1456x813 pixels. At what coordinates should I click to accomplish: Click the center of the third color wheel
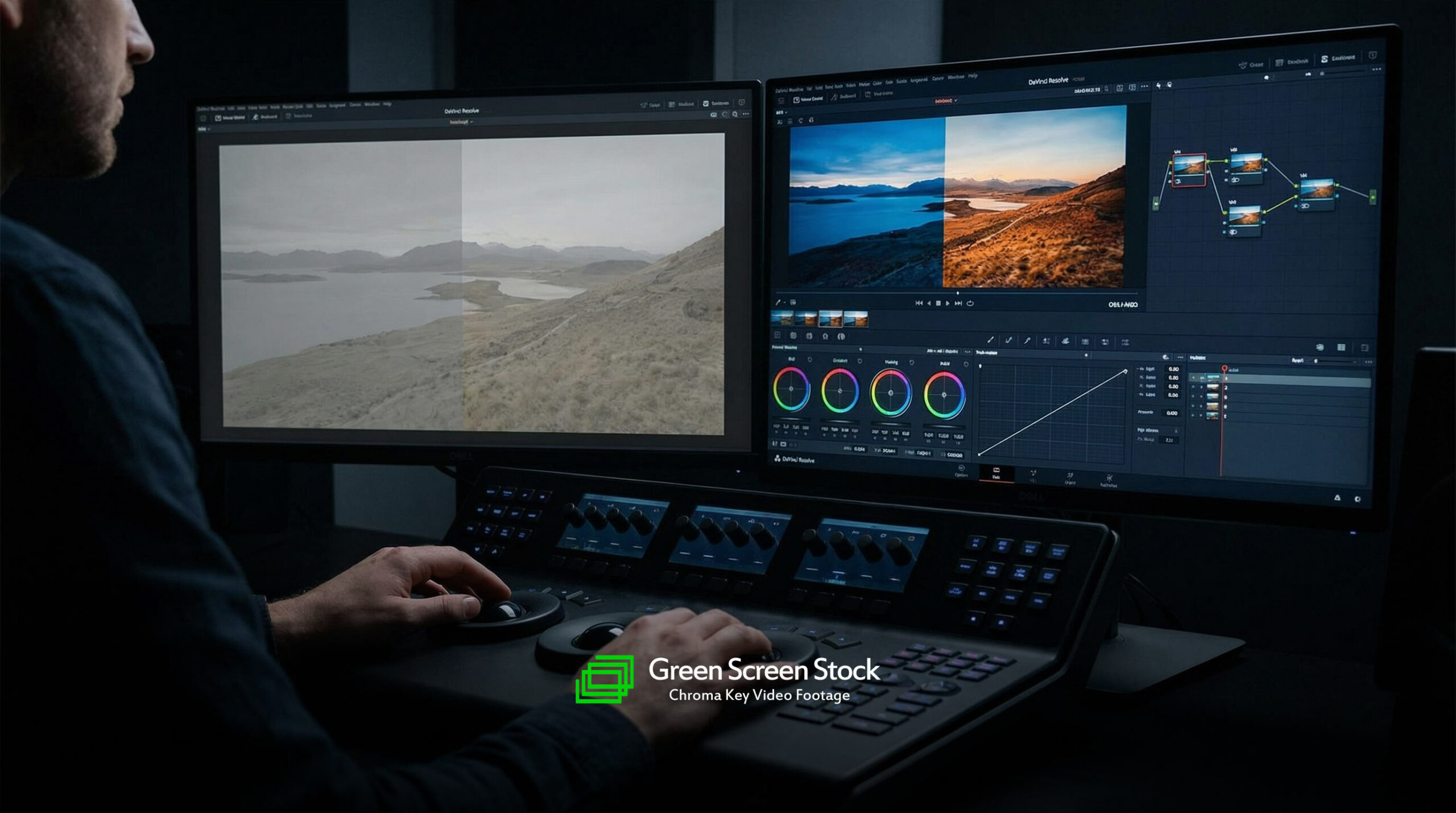tap(891, 393)
